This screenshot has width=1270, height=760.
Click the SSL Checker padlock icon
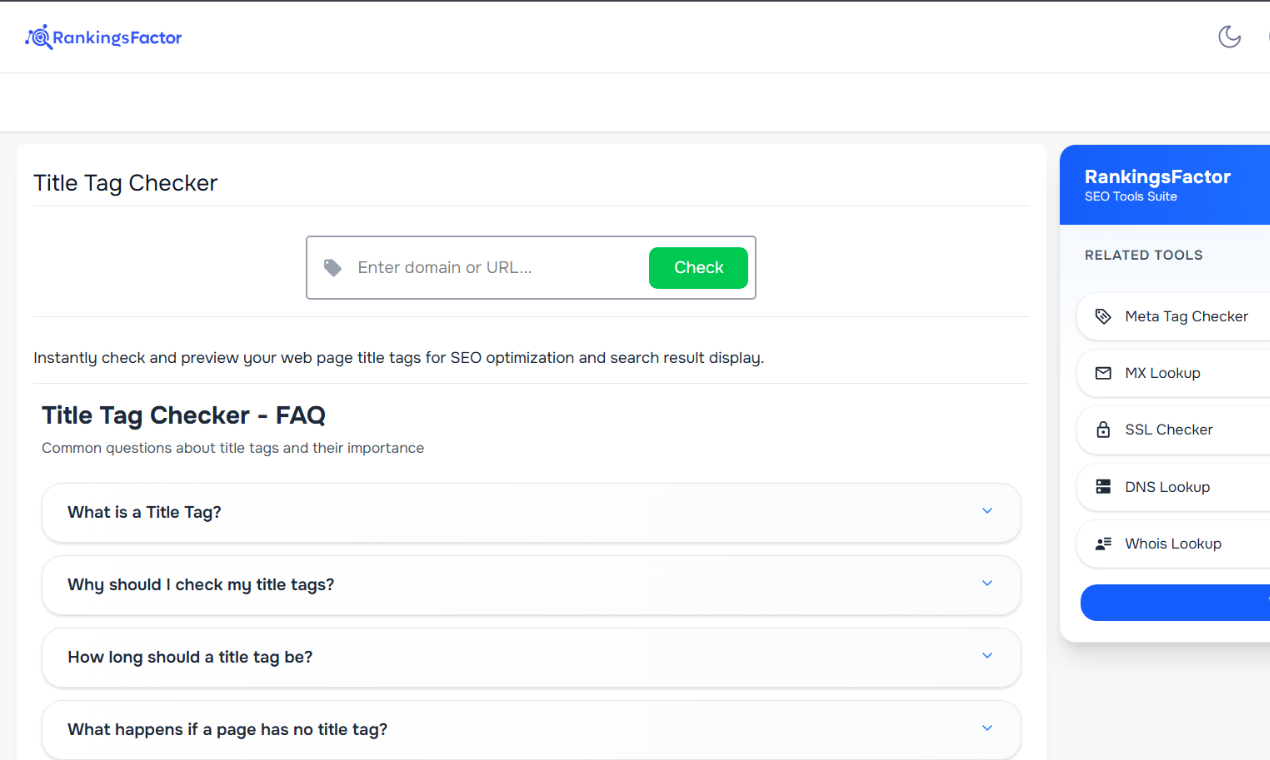pos(1103,430)
